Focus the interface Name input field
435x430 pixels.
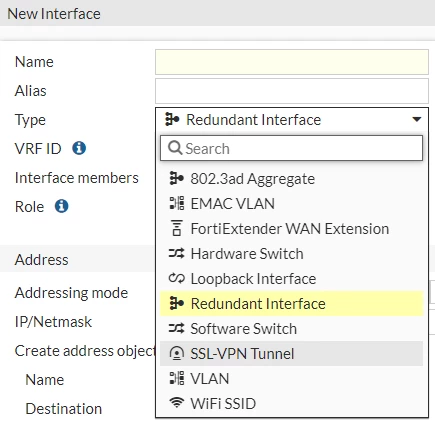point(292,62)
